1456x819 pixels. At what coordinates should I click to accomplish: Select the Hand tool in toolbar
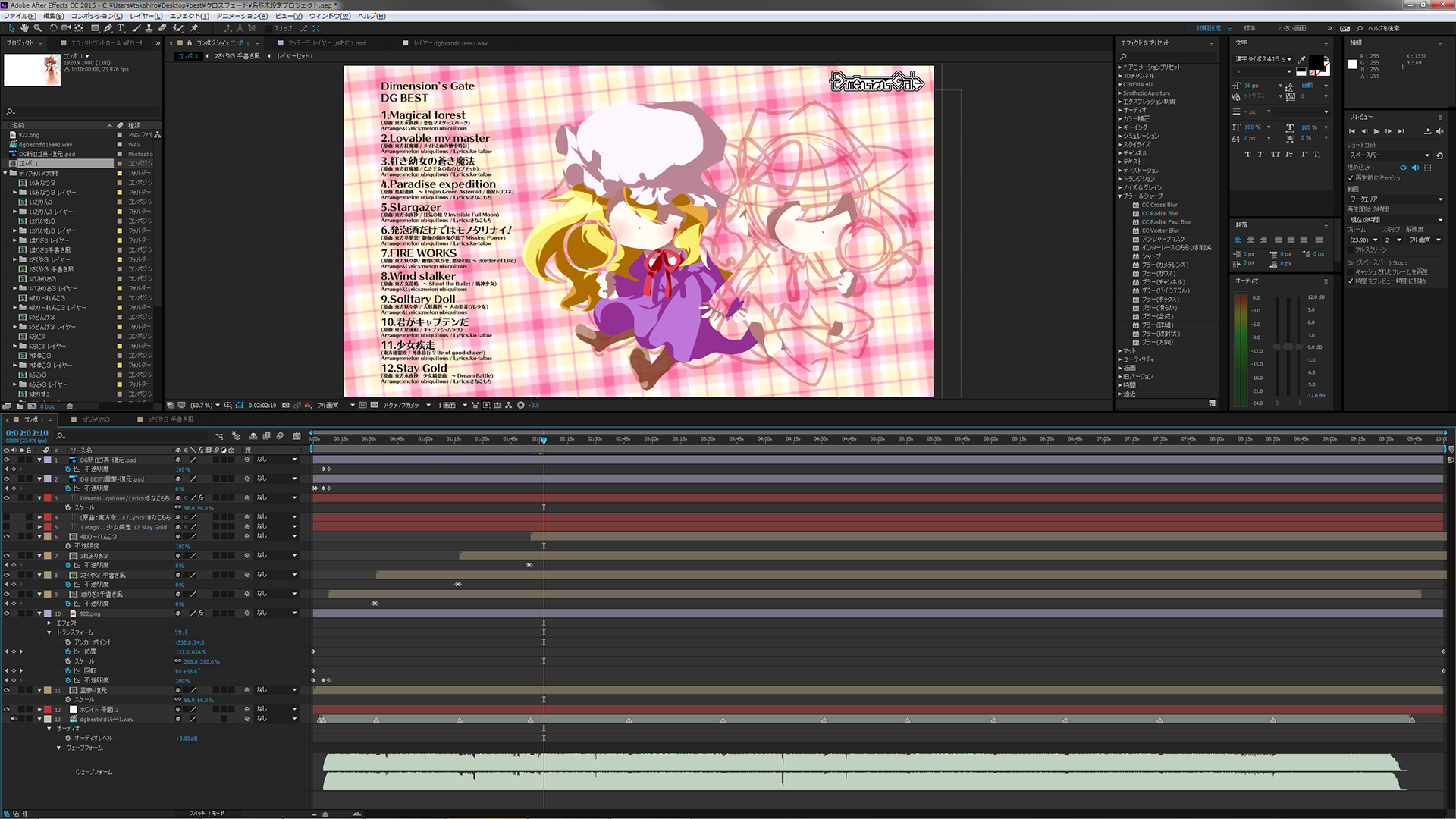[x=24, y=28]
